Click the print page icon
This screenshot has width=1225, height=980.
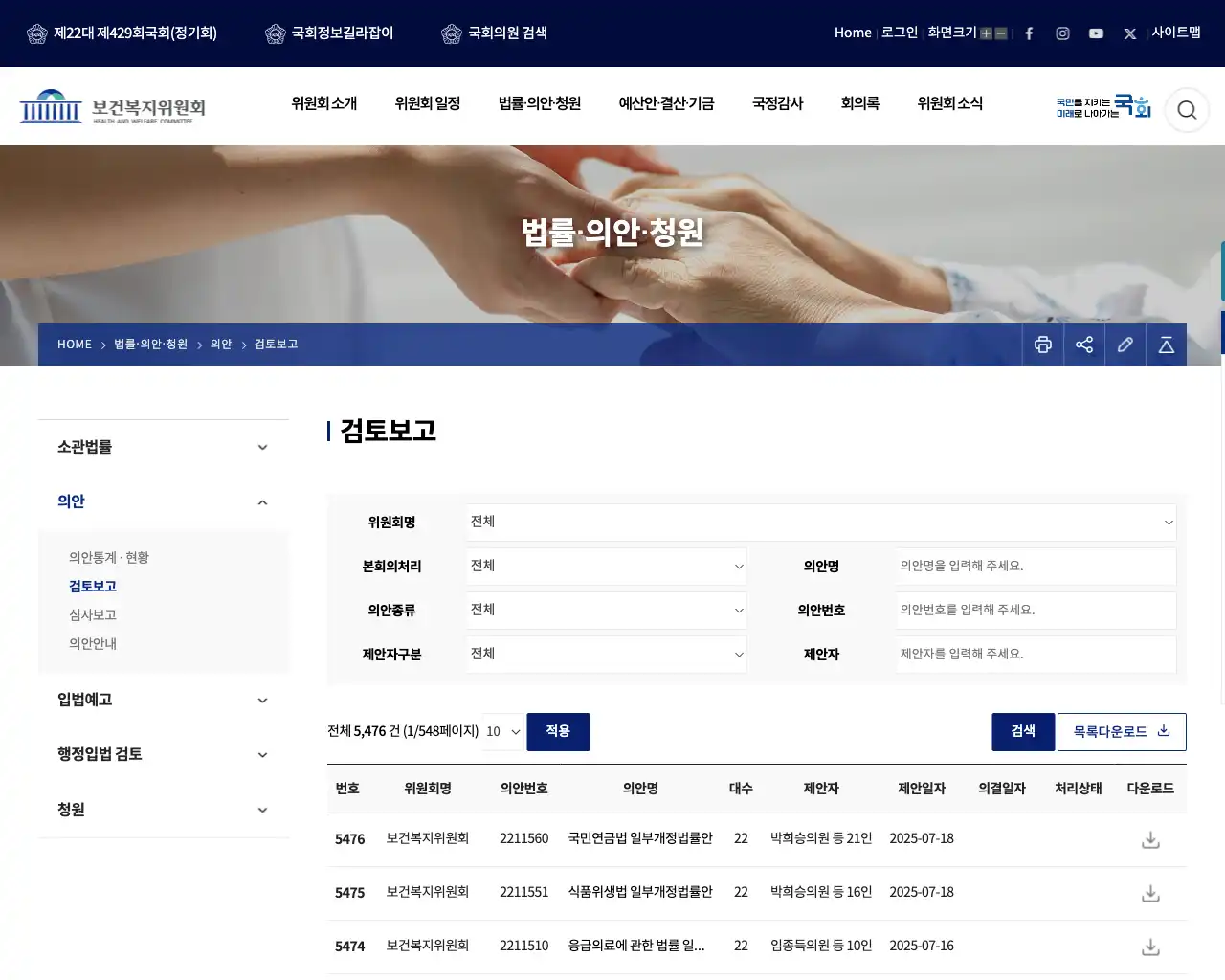click(1043, 345)
